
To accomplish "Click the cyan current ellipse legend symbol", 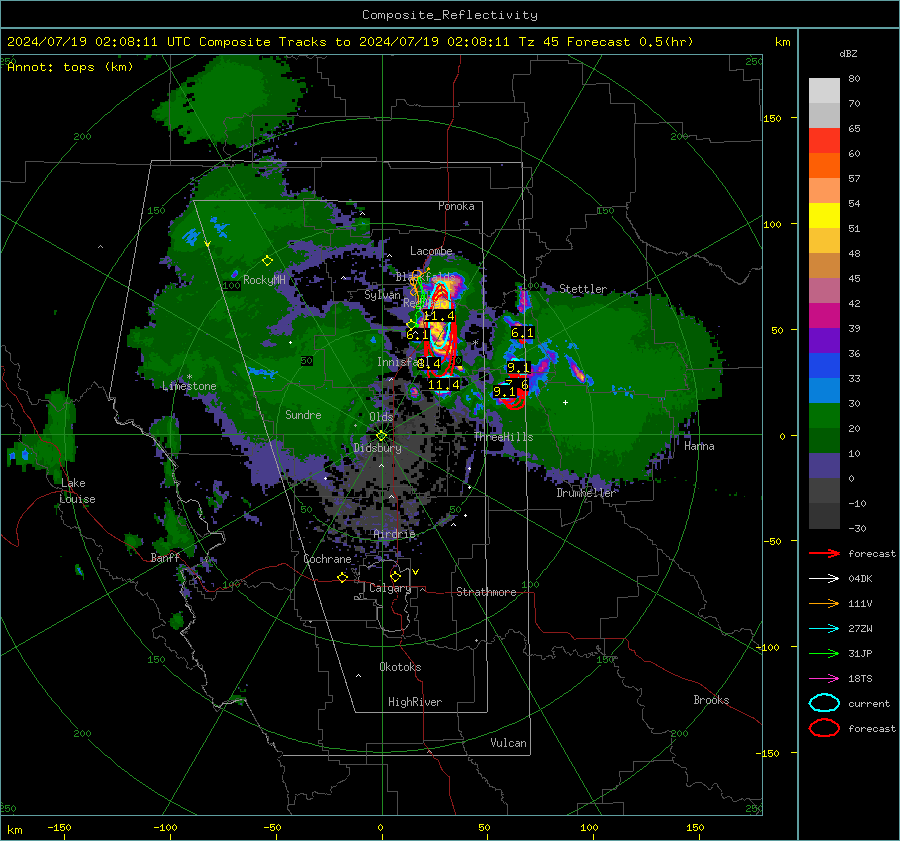I will point(824,703).
